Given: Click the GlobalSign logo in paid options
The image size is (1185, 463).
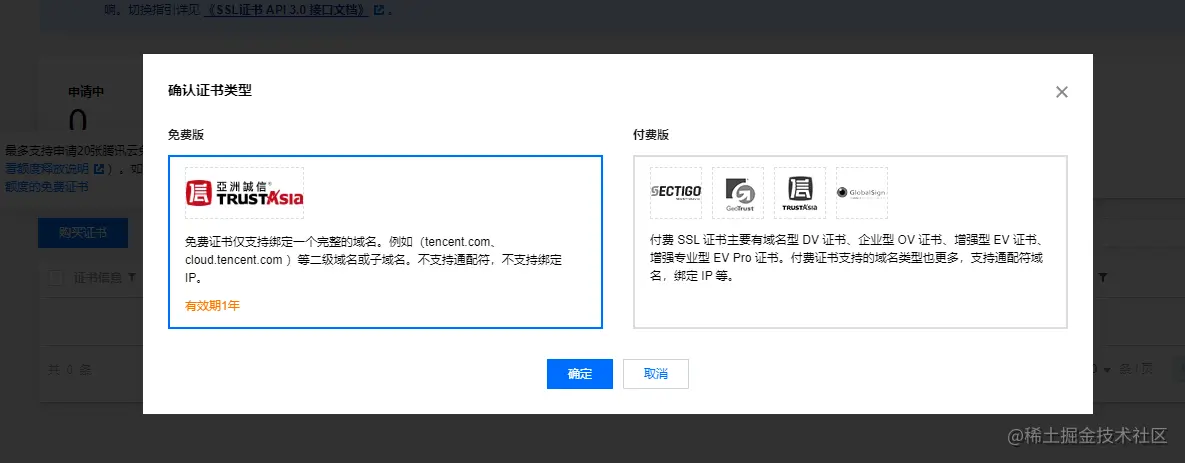Looking at the screenshot, I should pos(862,193).
